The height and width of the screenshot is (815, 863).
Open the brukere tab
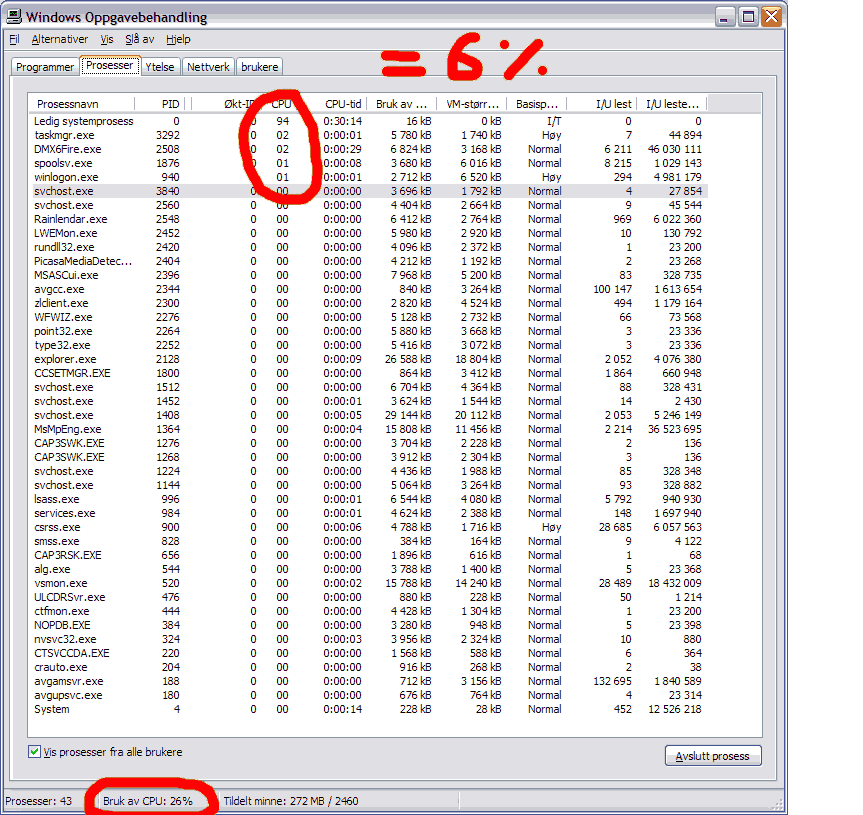[259, 67]
